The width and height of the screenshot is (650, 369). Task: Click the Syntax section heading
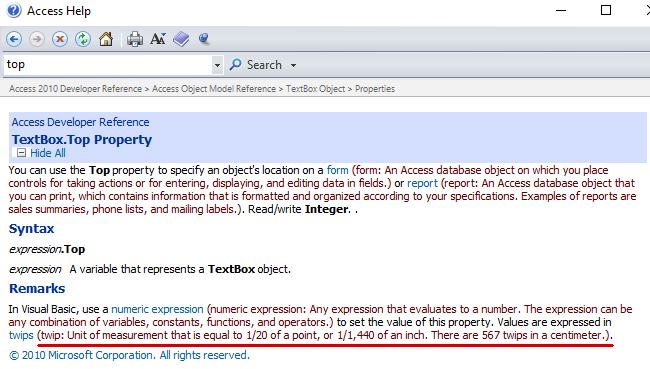click(32, 229)
